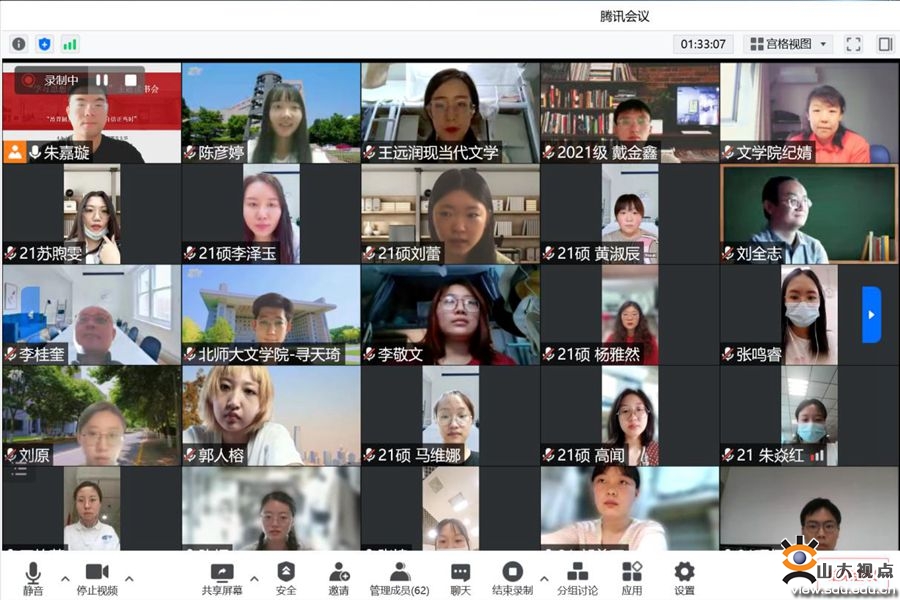Screen dimensions: 900x600
Task: Click 结束录制 to end recording
Action: pos(512,578)
